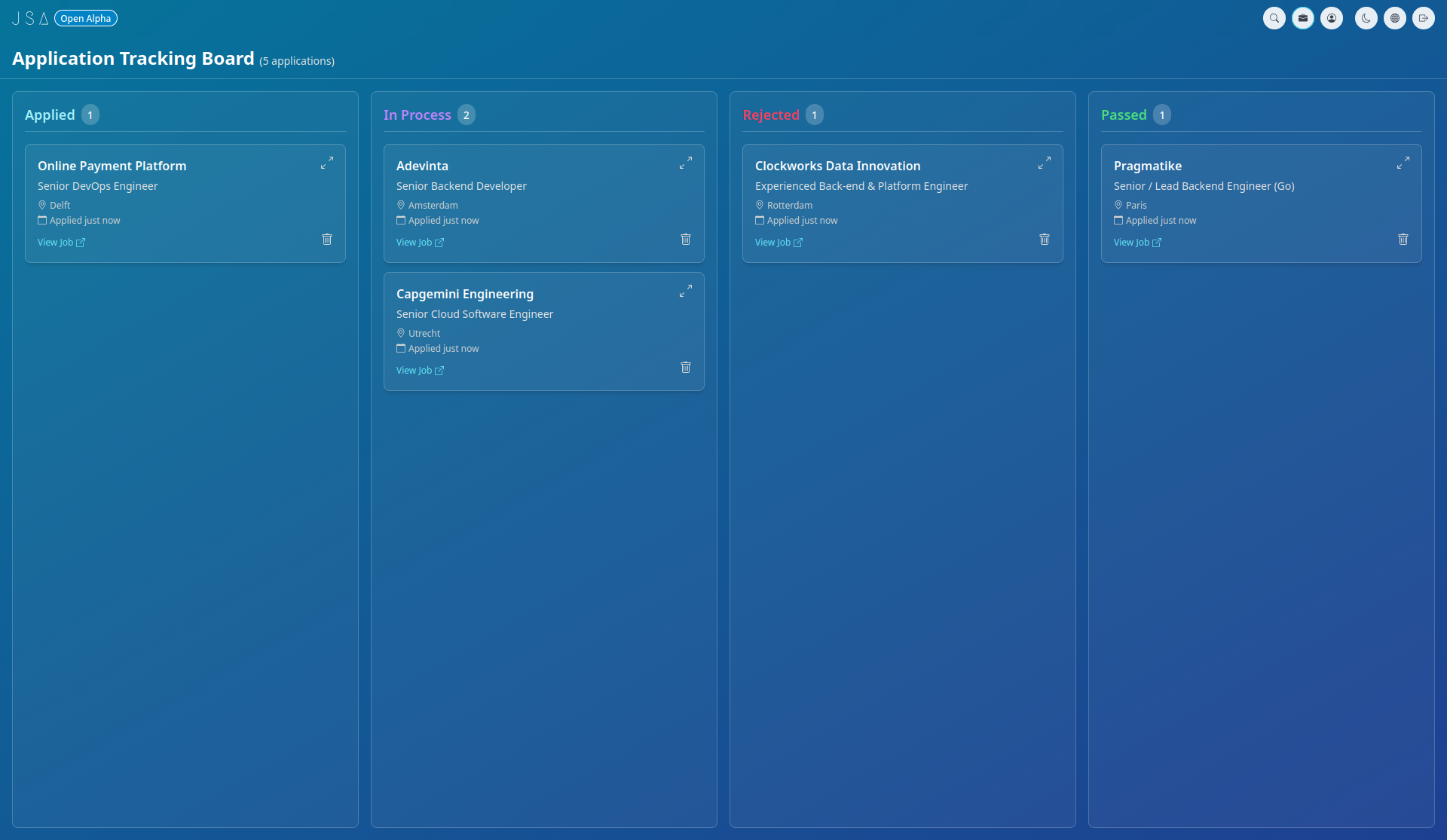The image size is (1447, 840).
Task: Delete the Clockworks Data Innovation application
Action: click(1044, 239)
